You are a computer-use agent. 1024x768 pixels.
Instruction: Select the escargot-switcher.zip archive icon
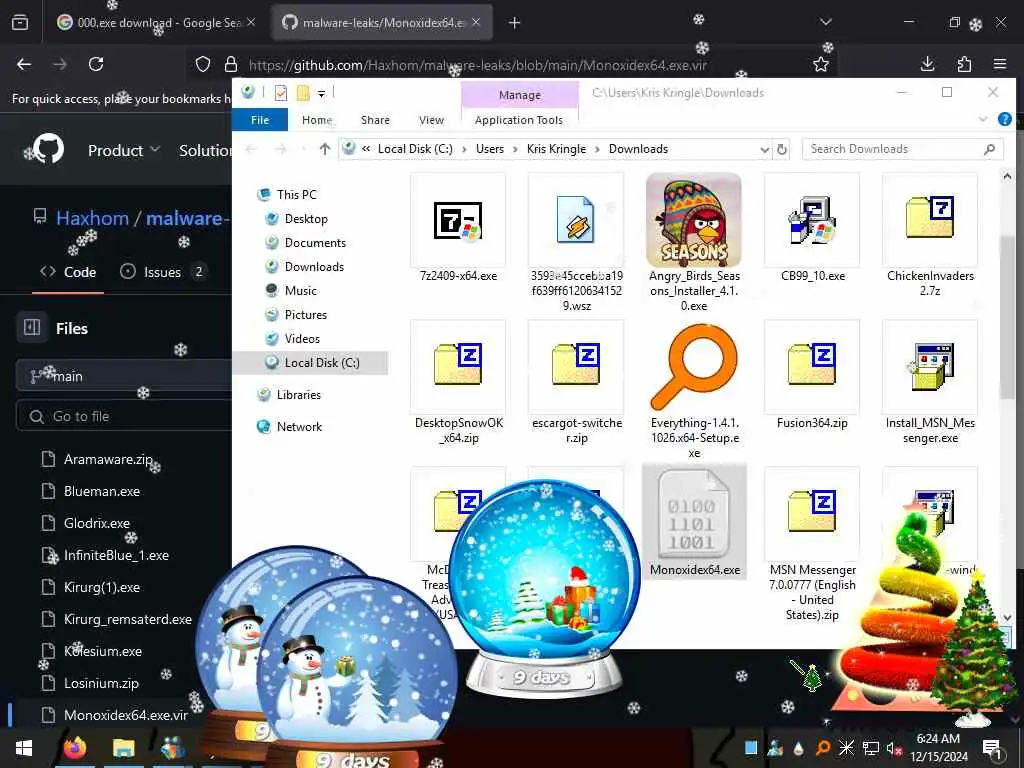coord(575,364)
